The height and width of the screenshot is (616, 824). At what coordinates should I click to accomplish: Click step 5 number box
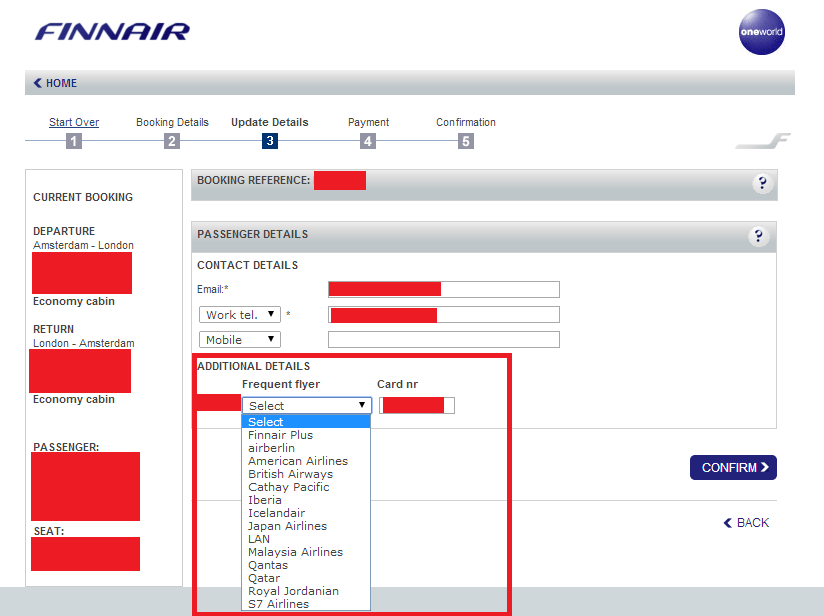pyautogui.click(x=466, y=141)
